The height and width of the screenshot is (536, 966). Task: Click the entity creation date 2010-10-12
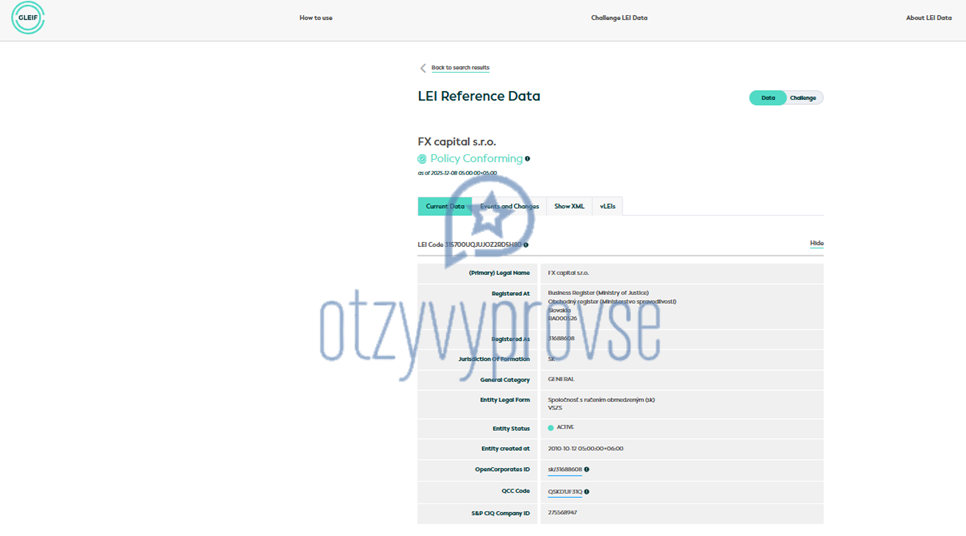coord(585,449)
